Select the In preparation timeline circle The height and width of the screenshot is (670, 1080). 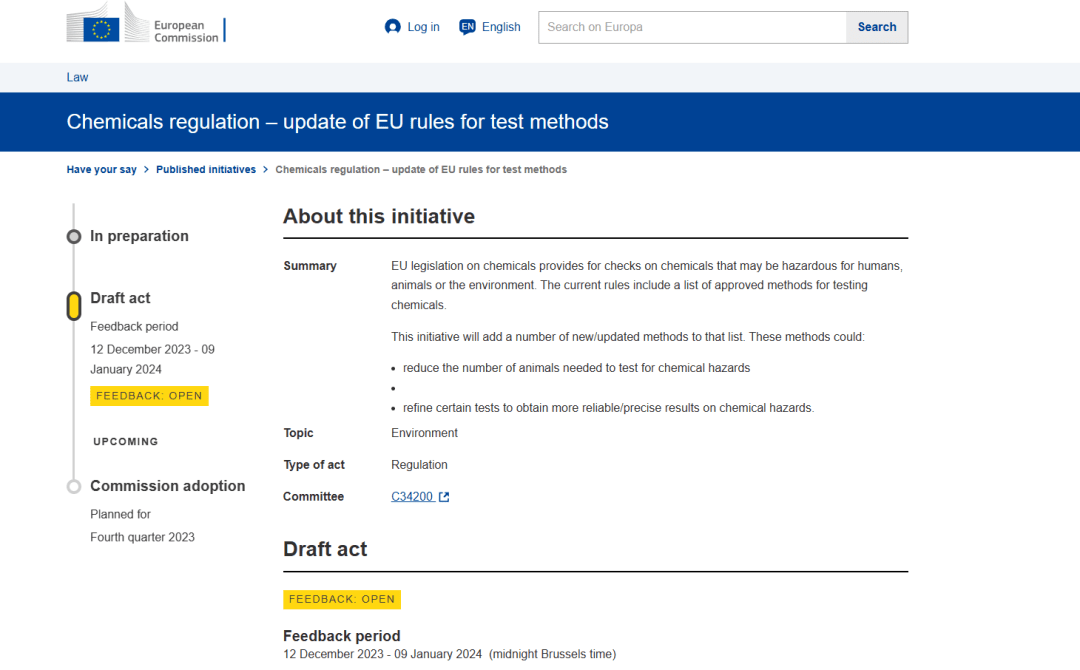pos(74,237)
